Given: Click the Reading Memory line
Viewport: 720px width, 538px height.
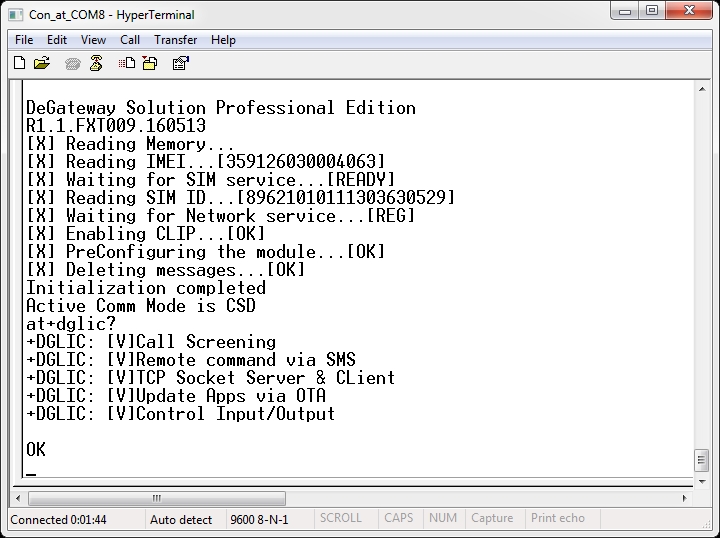Looking at the screenshot, I should (x=130, y=144).
